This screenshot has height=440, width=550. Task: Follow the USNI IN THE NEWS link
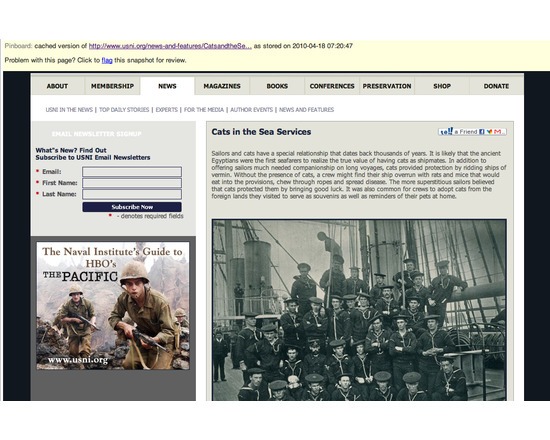coord(69,110)
